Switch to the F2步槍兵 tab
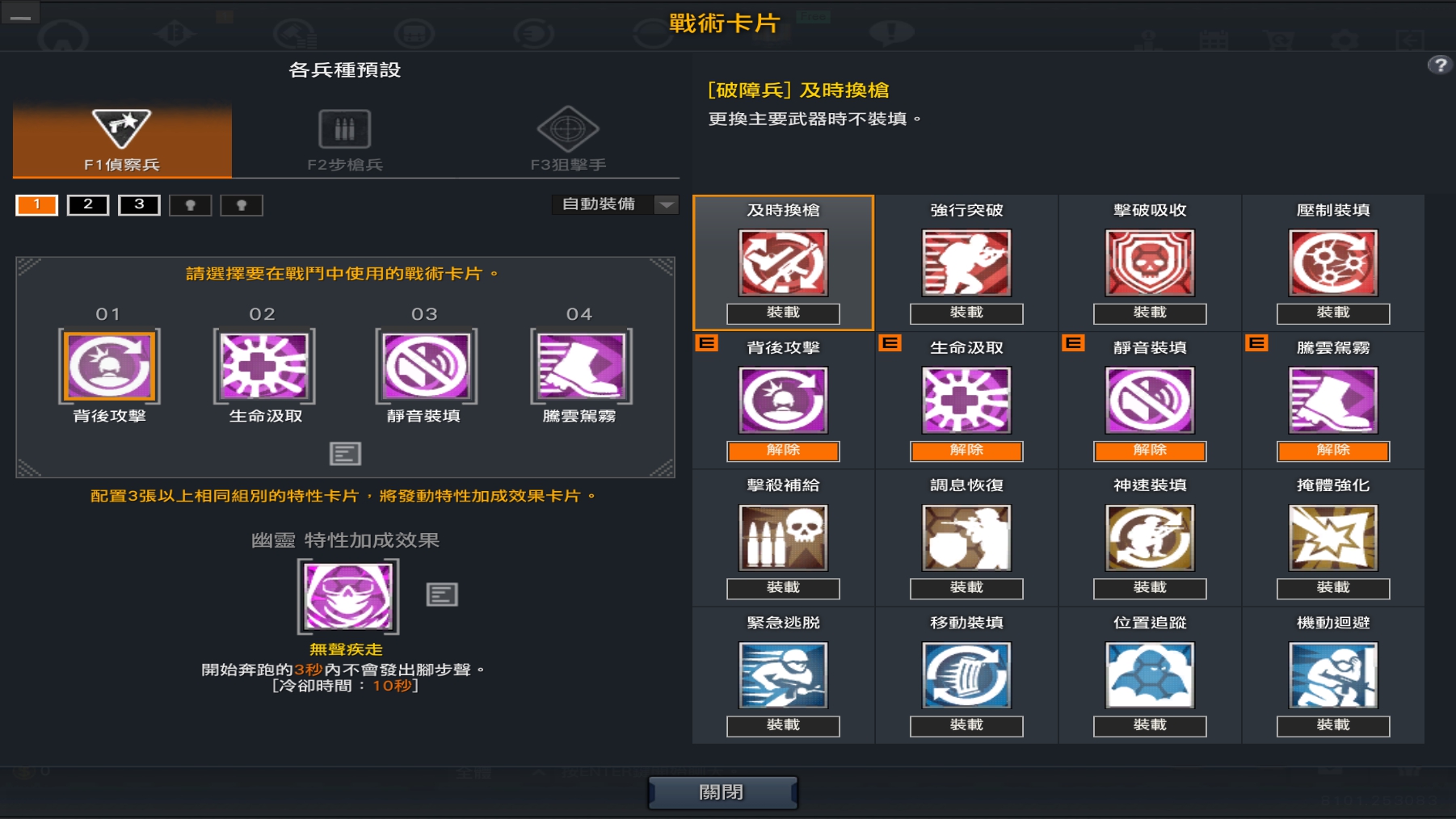The image size is (1456, 819). pyautogui.click(x=345, y=141)
